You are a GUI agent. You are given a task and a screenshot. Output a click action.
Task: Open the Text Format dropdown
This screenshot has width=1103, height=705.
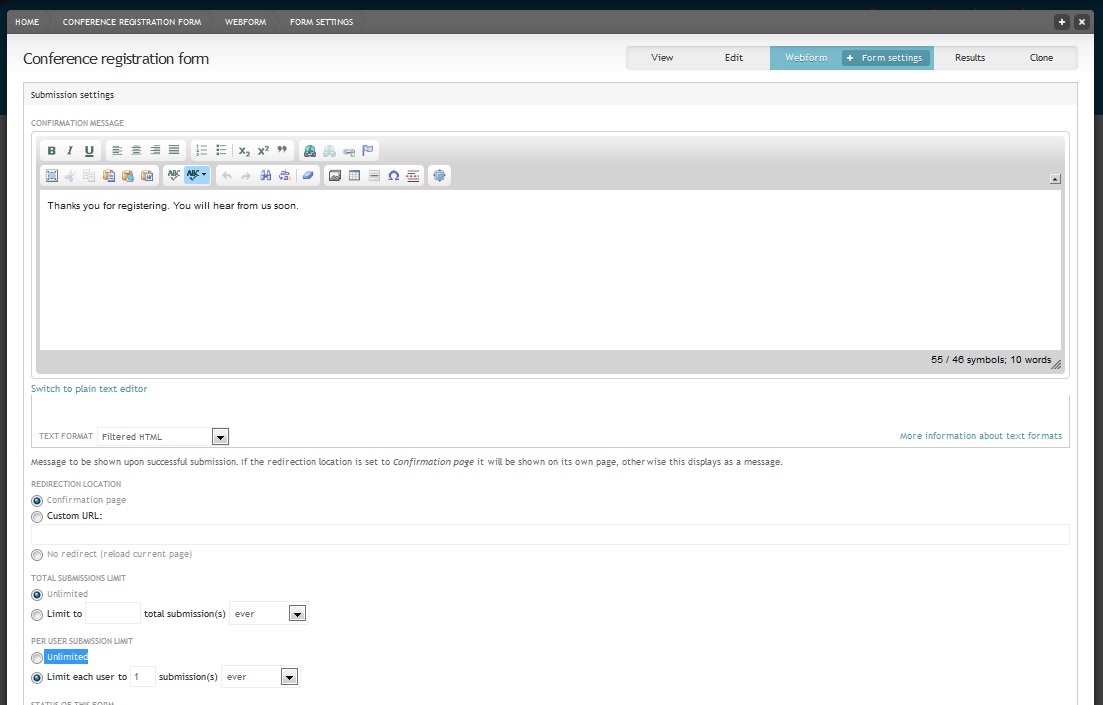click(220, 437)
